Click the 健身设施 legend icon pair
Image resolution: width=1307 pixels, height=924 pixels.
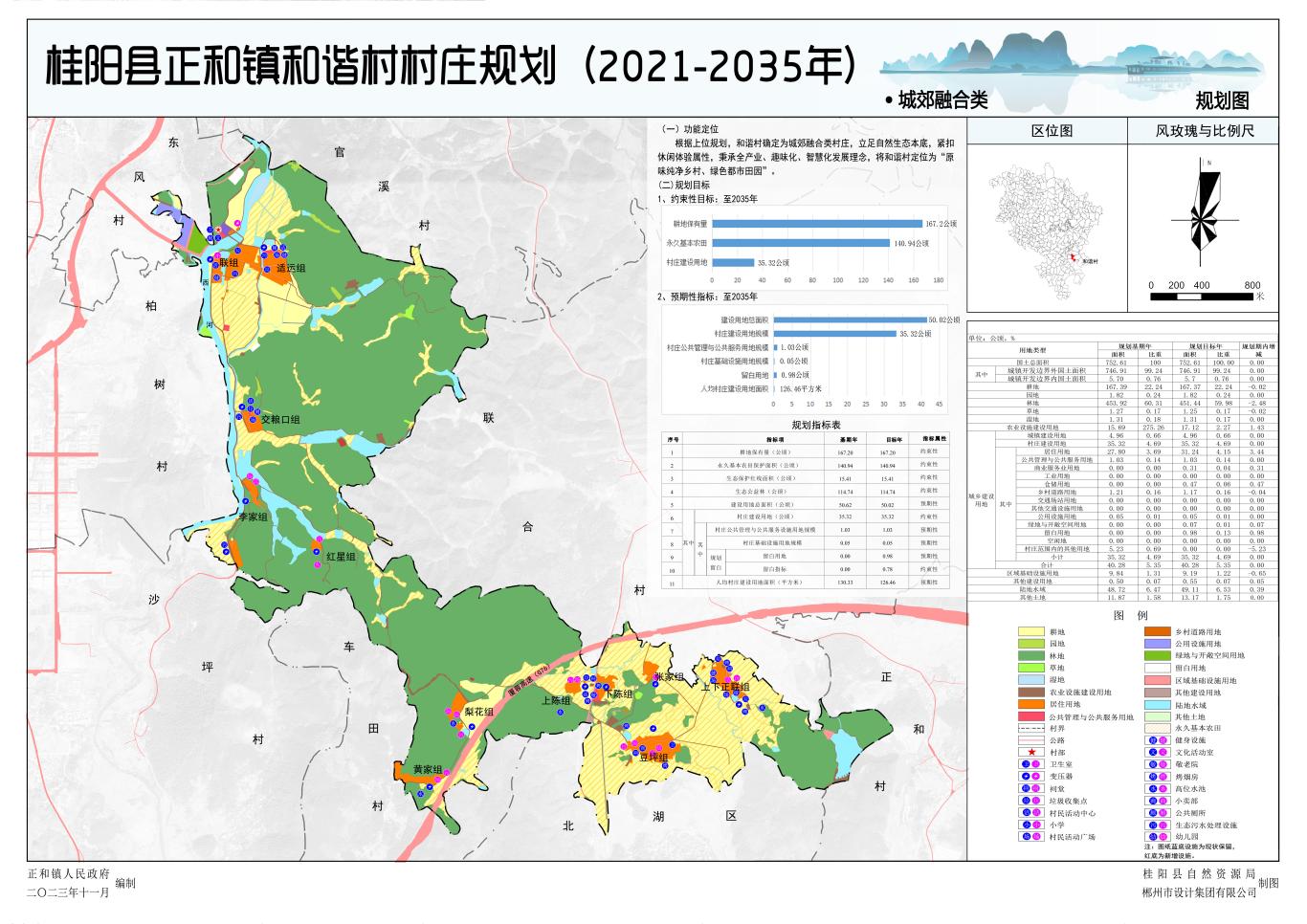pos(1158,740)
